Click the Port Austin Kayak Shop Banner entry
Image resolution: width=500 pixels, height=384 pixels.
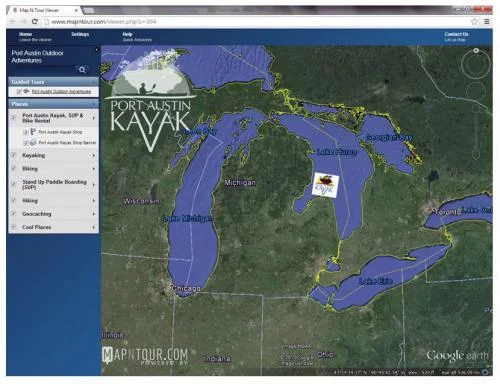(x=67, y=143)
